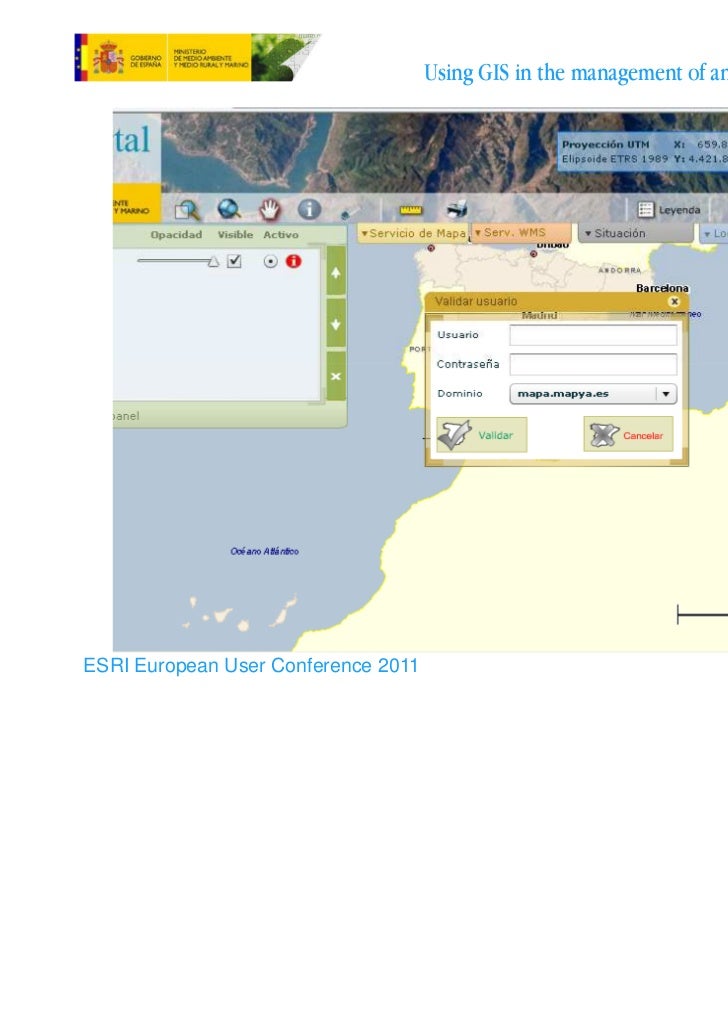
Task: Click the Visible column header
Action: (x=235, y=235)
